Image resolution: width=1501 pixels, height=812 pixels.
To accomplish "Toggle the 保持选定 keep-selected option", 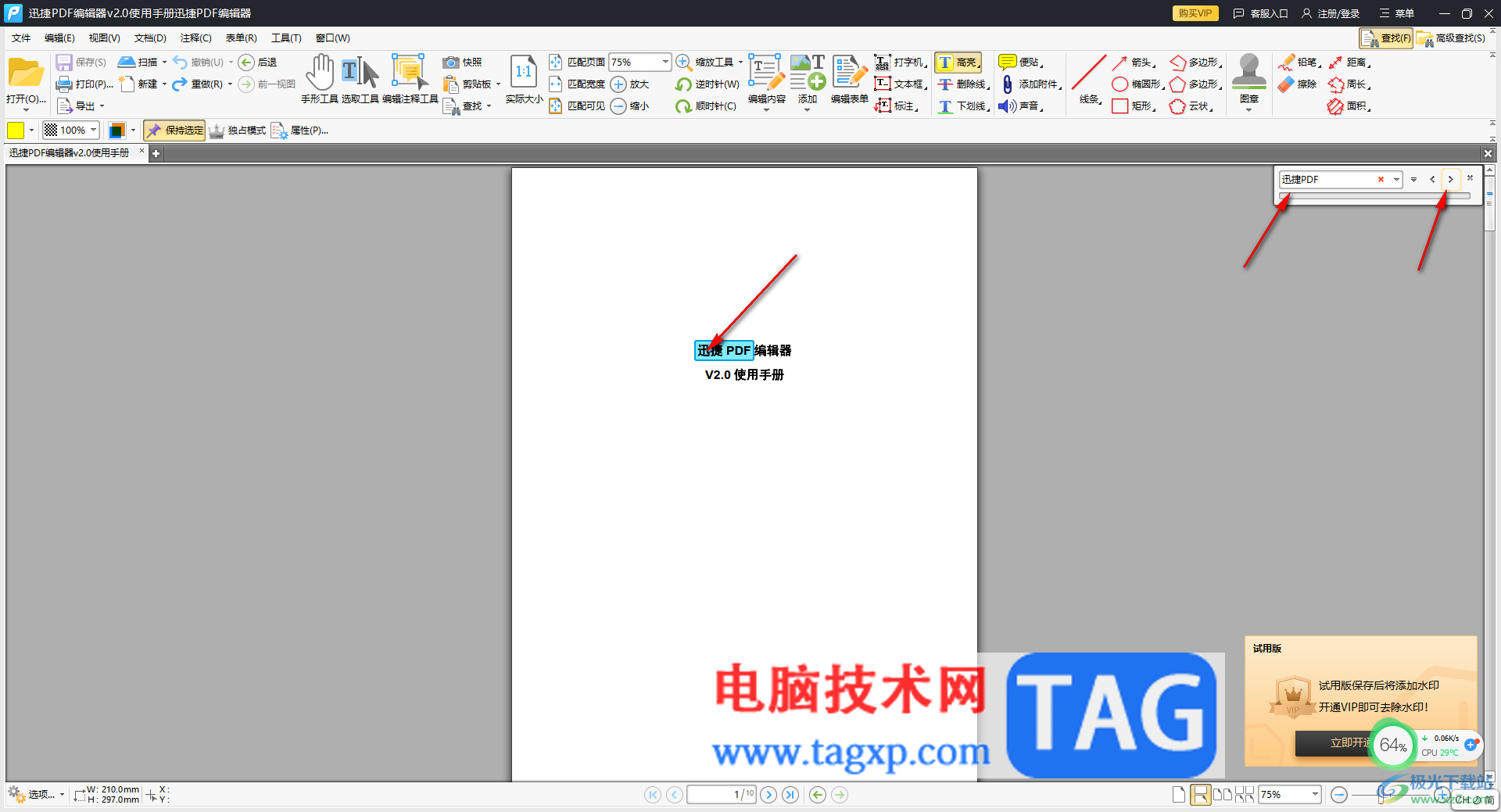I will pyautogui.click(x=174, y=131).
